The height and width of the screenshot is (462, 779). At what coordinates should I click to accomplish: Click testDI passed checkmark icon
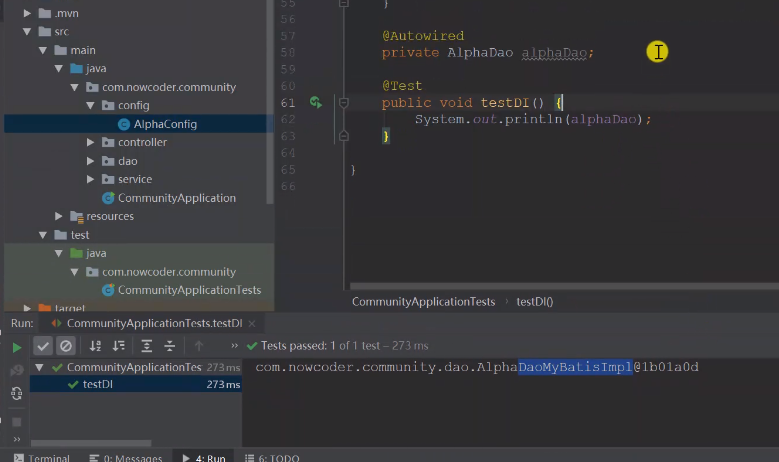tap(73, 385)
